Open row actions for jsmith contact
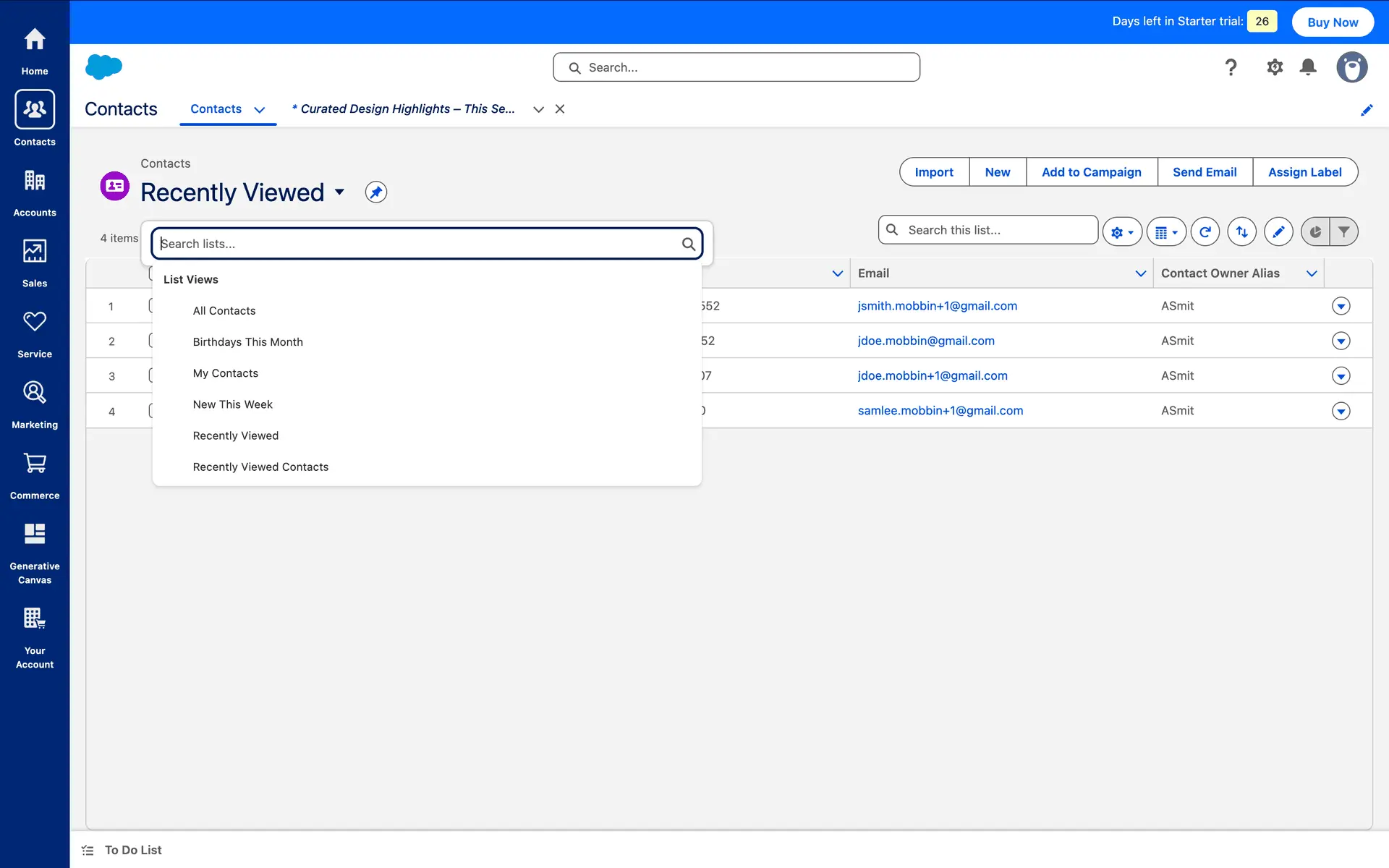Viewport: 1389px width, 868px height. [x=1341, y=306]
